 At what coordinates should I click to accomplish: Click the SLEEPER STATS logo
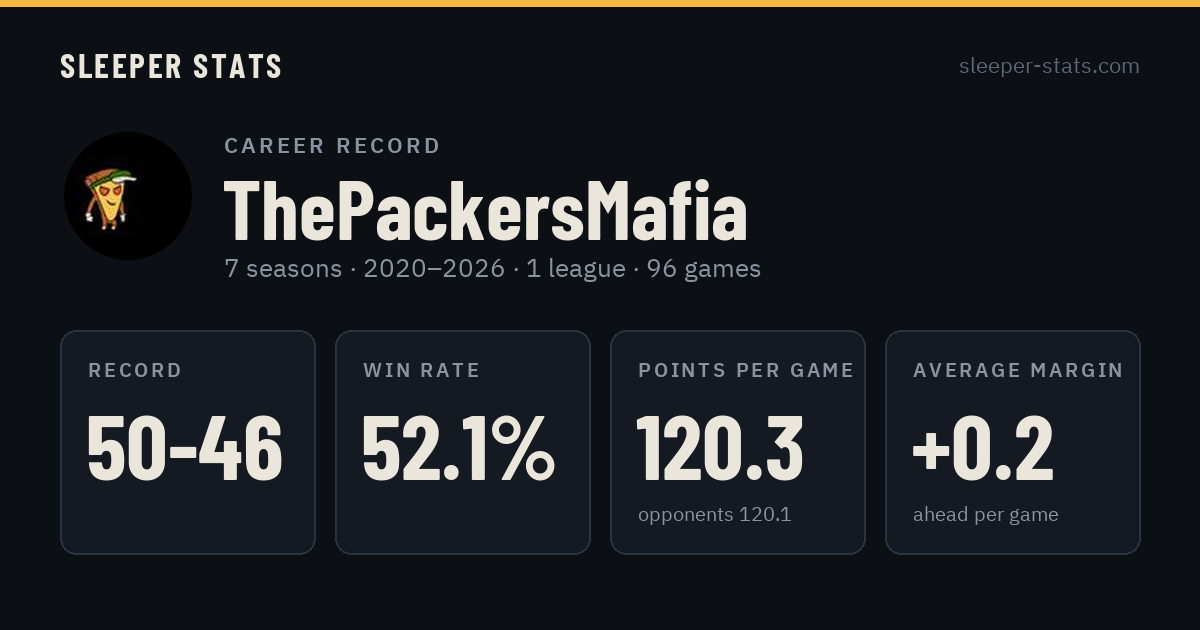coord(171,67)
